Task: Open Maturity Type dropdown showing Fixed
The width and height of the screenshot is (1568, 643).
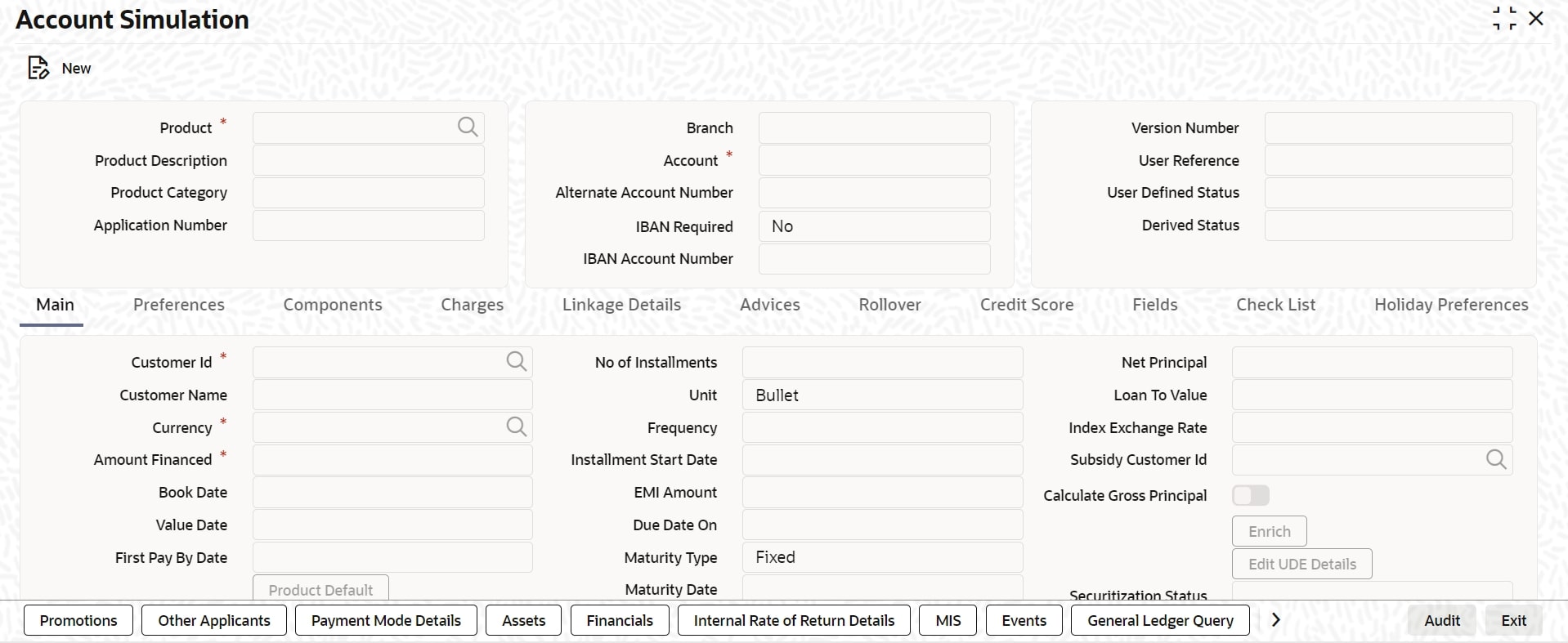Action: click(883, 557)
